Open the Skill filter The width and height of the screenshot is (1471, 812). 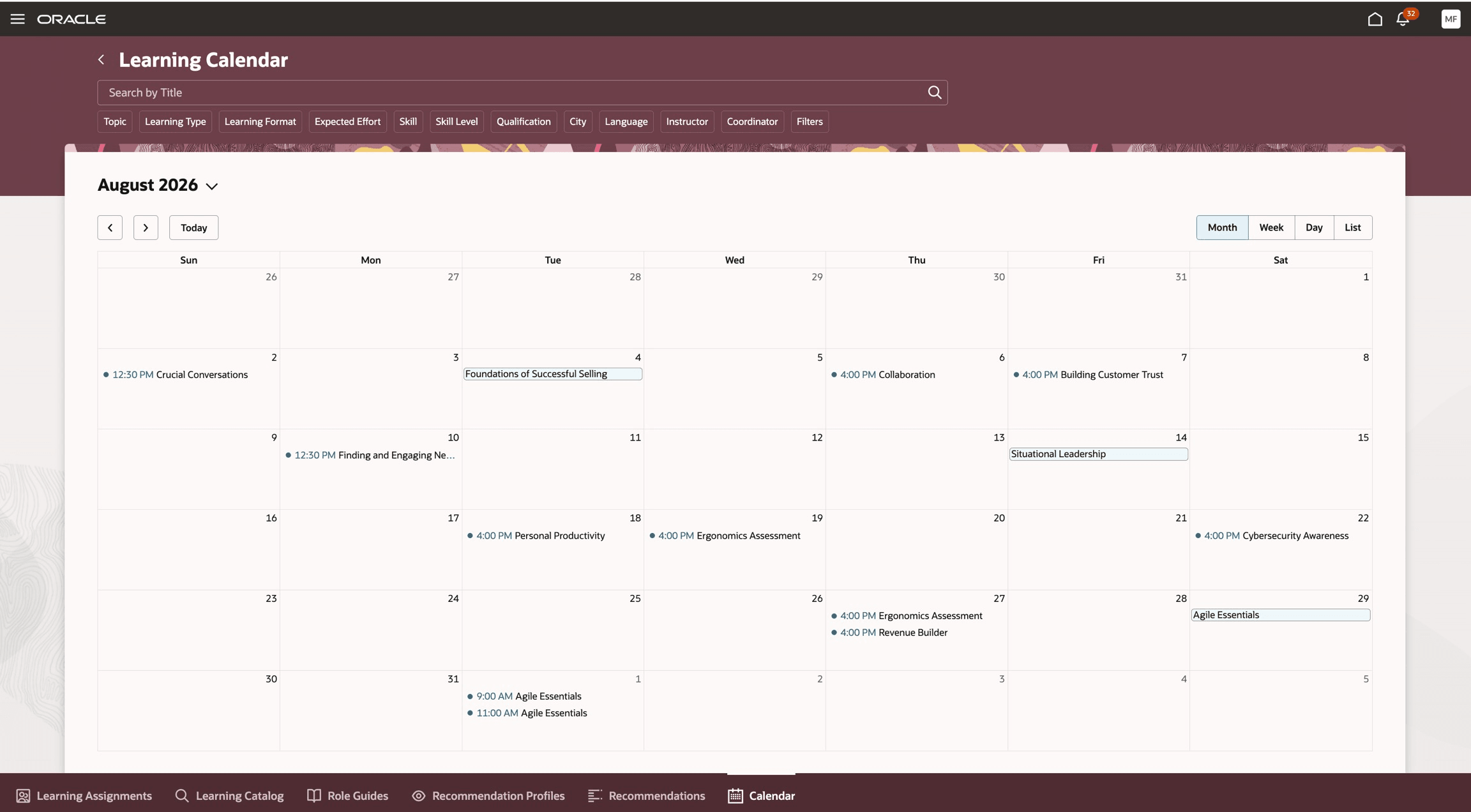(408, 121)
